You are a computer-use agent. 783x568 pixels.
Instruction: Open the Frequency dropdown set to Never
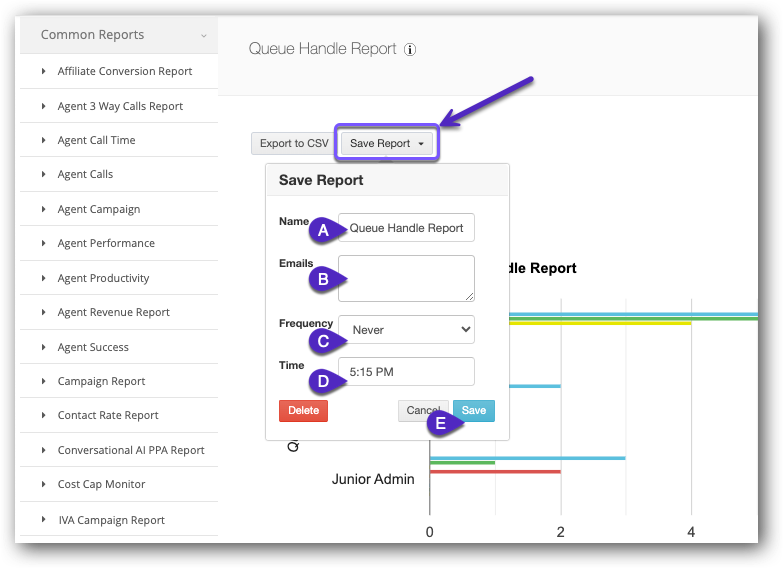pyautogui.click(x=406, y=330)
